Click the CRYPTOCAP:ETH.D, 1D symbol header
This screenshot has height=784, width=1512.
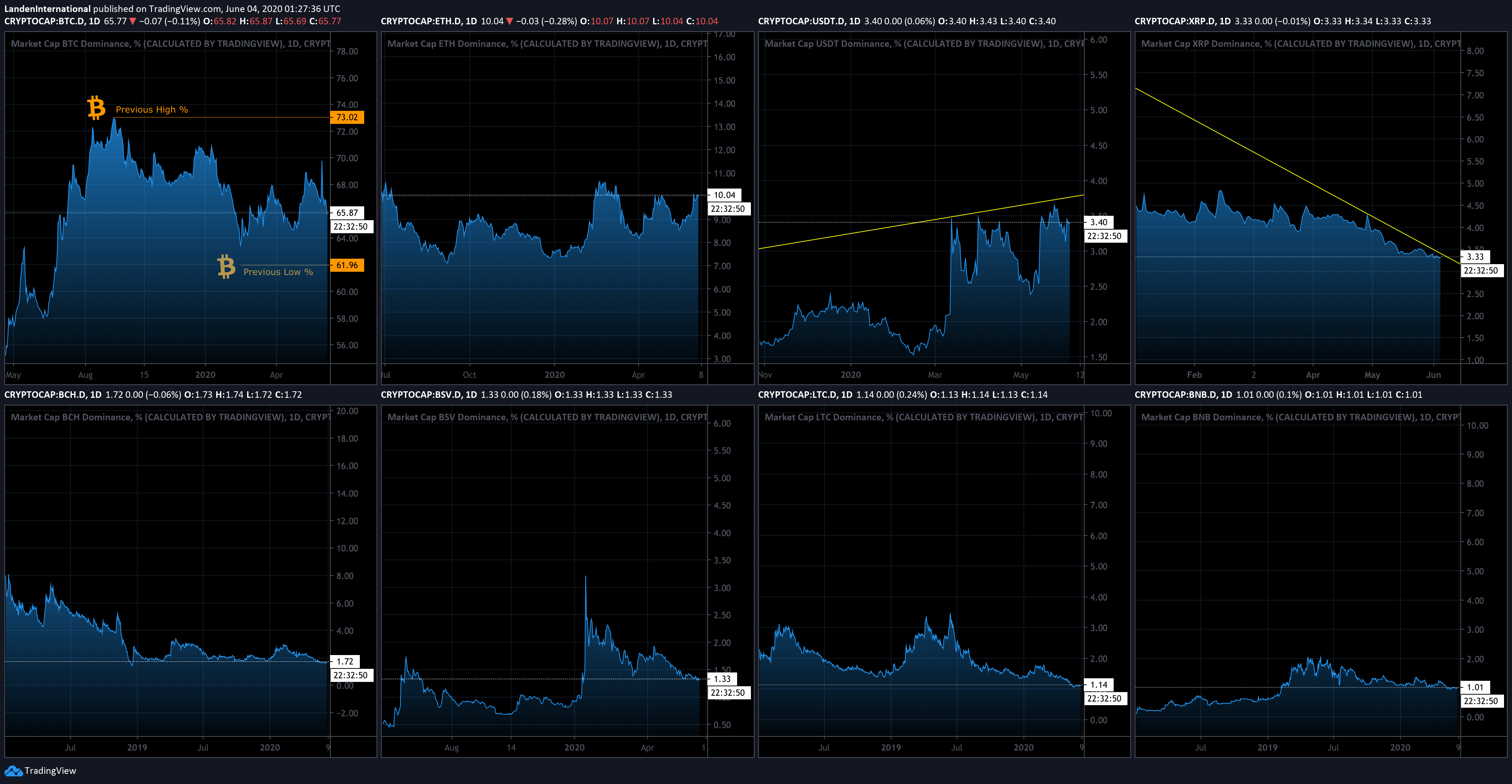pyautogui.click(x=429, y=21)
